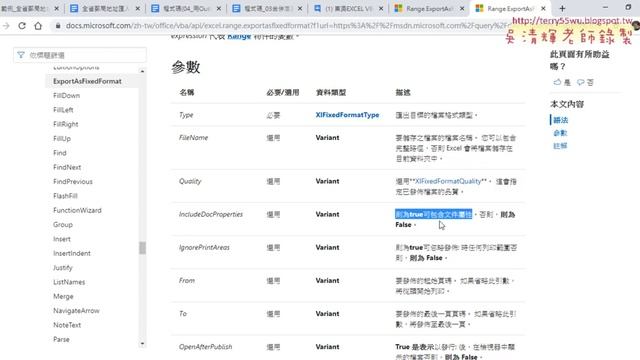Image resolution: width=640 pixels, height=360 pixels.
Task: Click the From parameter name cell
Action: 187,280
